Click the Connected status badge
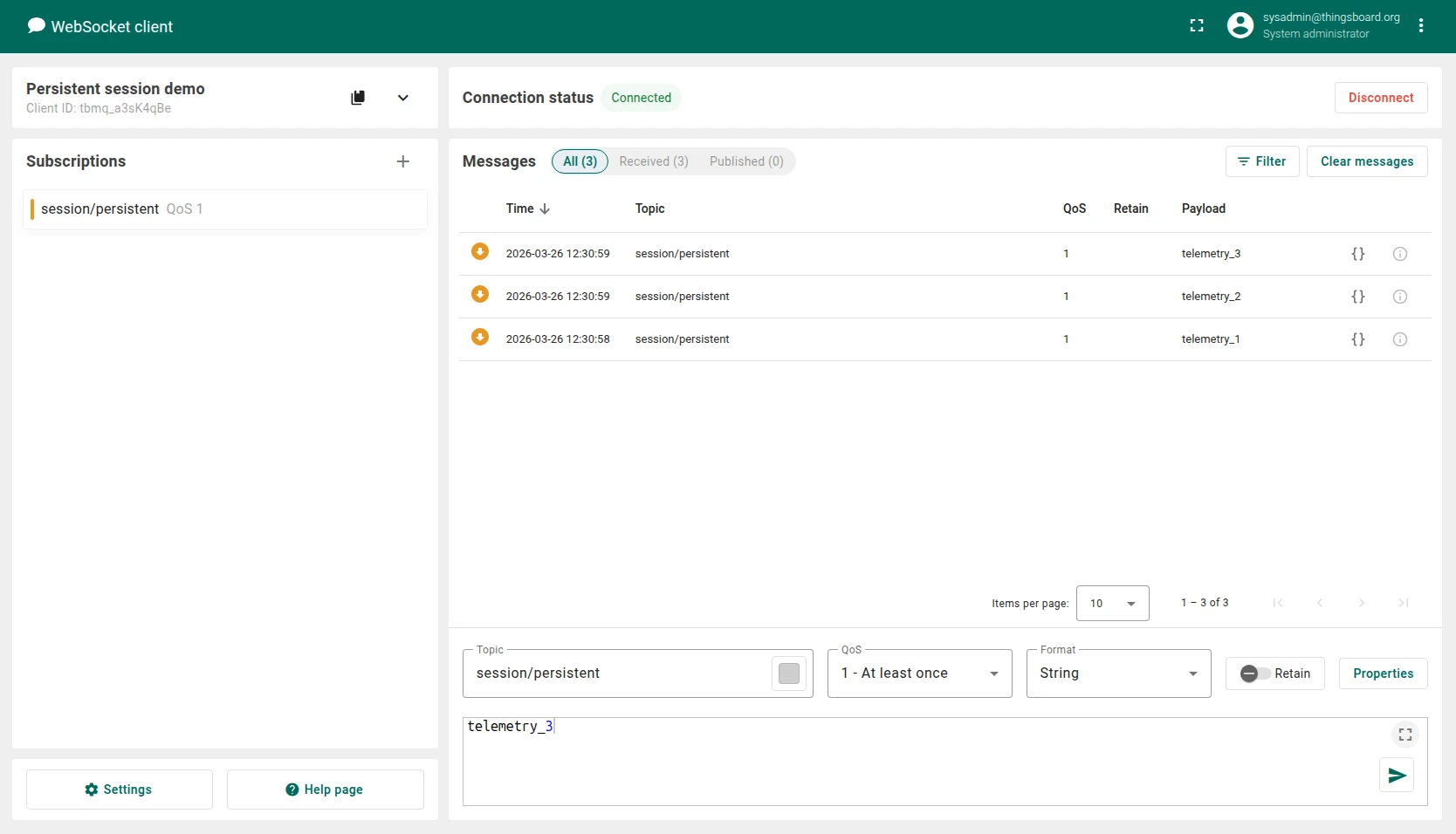1456x834 pixels. pyautogui.click(x=641, y=98)
